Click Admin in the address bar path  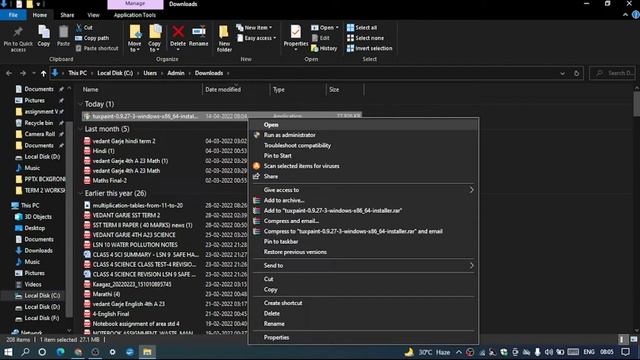coord(176,73)
